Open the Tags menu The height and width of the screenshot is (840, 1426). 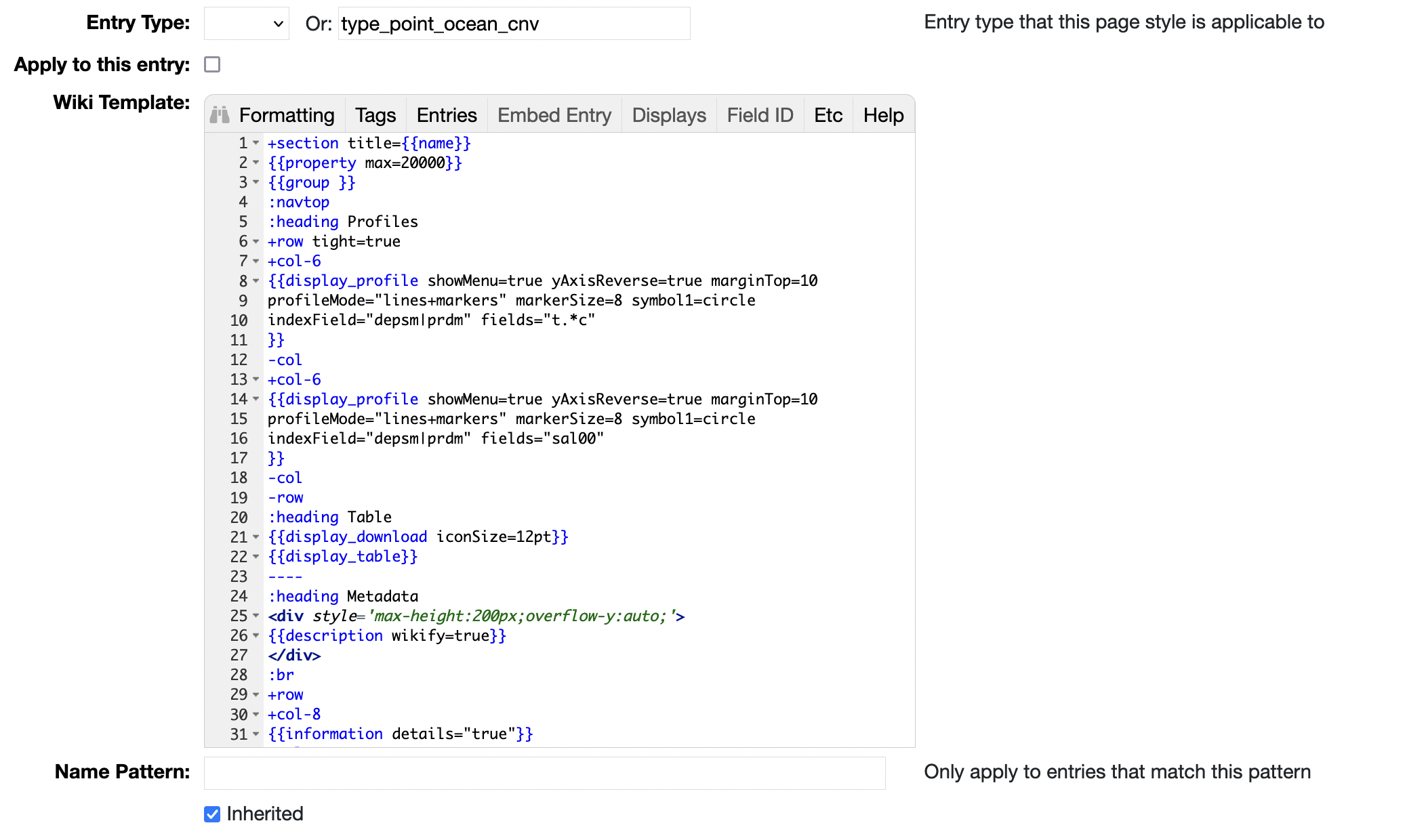coord(375,115)
